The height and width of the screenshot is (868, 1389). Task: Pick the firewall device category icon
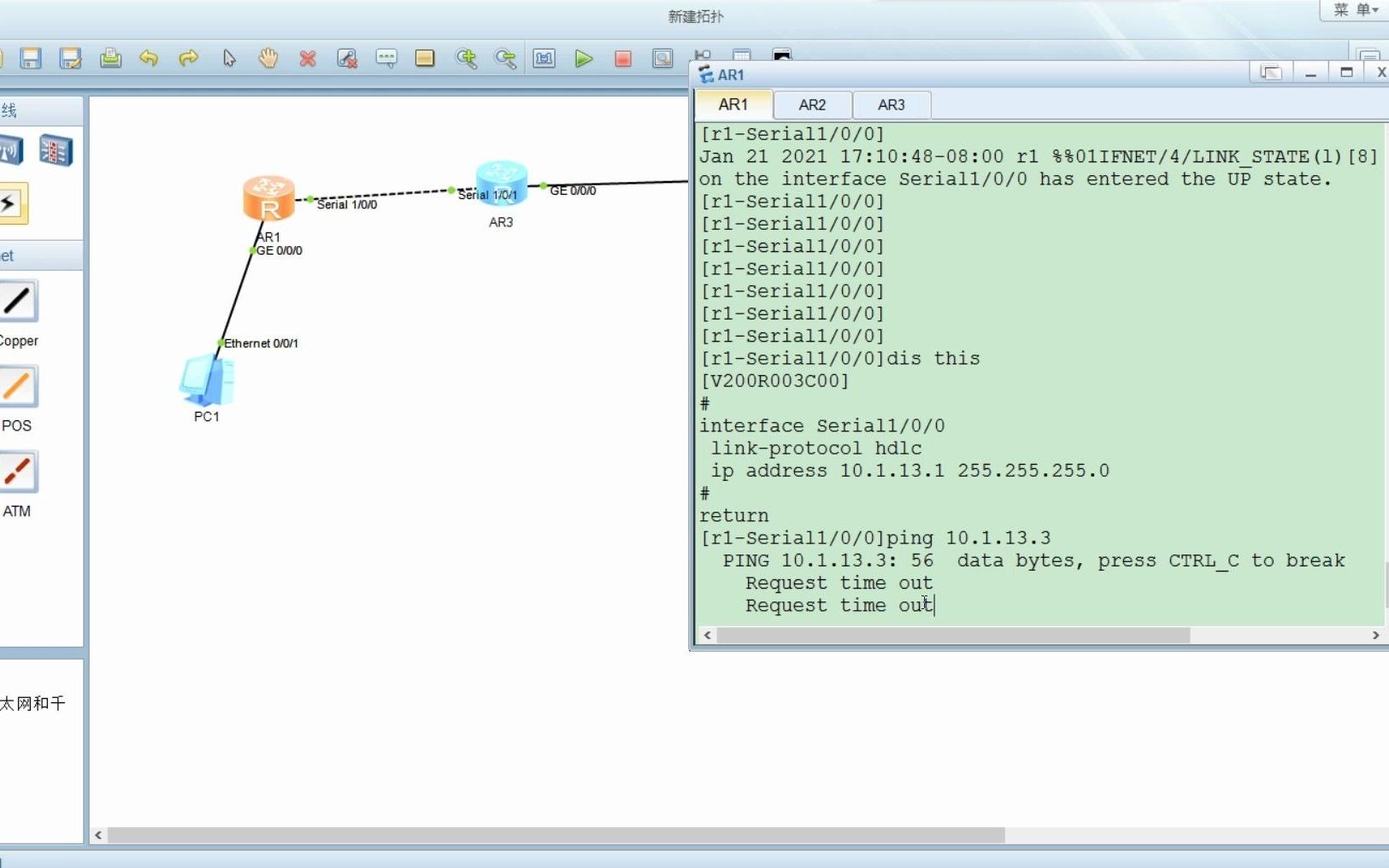tap(56, 151)
